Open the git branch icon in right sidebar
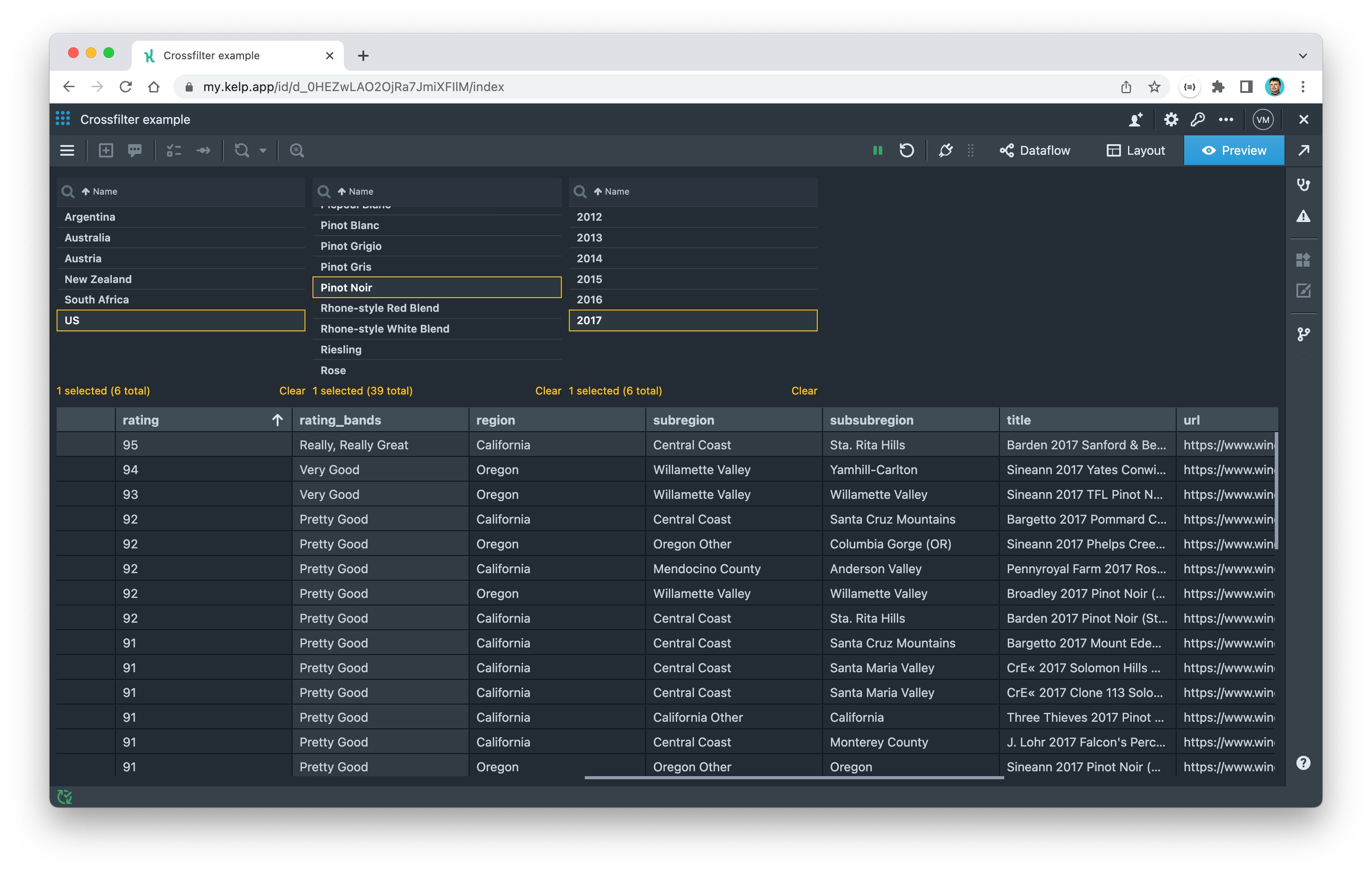 pyautogui.click(x=1303, y=333)
